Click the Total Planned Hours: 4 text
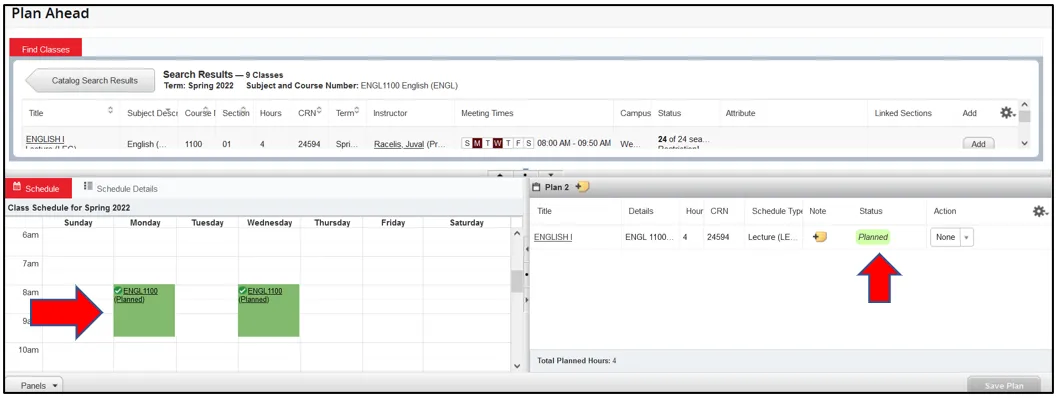 576,361
